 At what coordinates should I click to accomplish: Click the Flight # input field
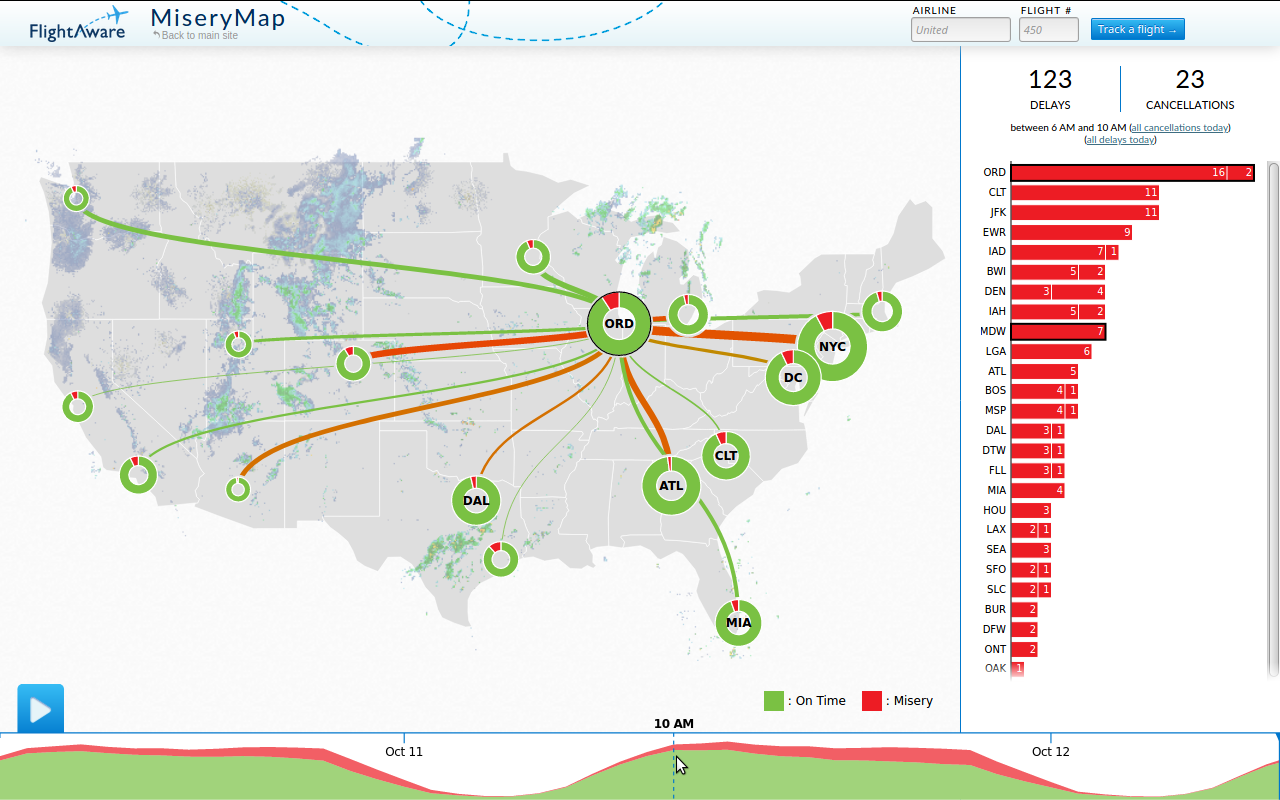click(x=1048, y=30)
